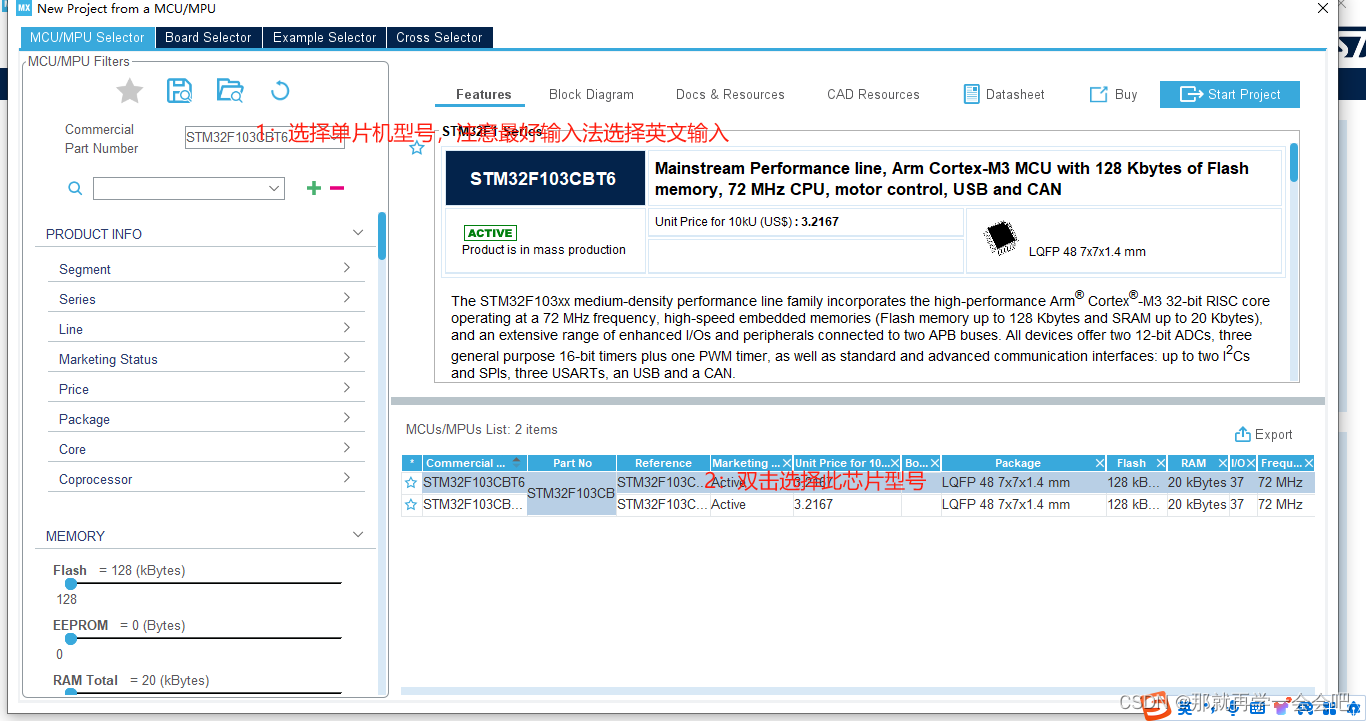Click the Sogou input method logo
The height and width of the screenshot is (721, 1366).
(1157, 704)
